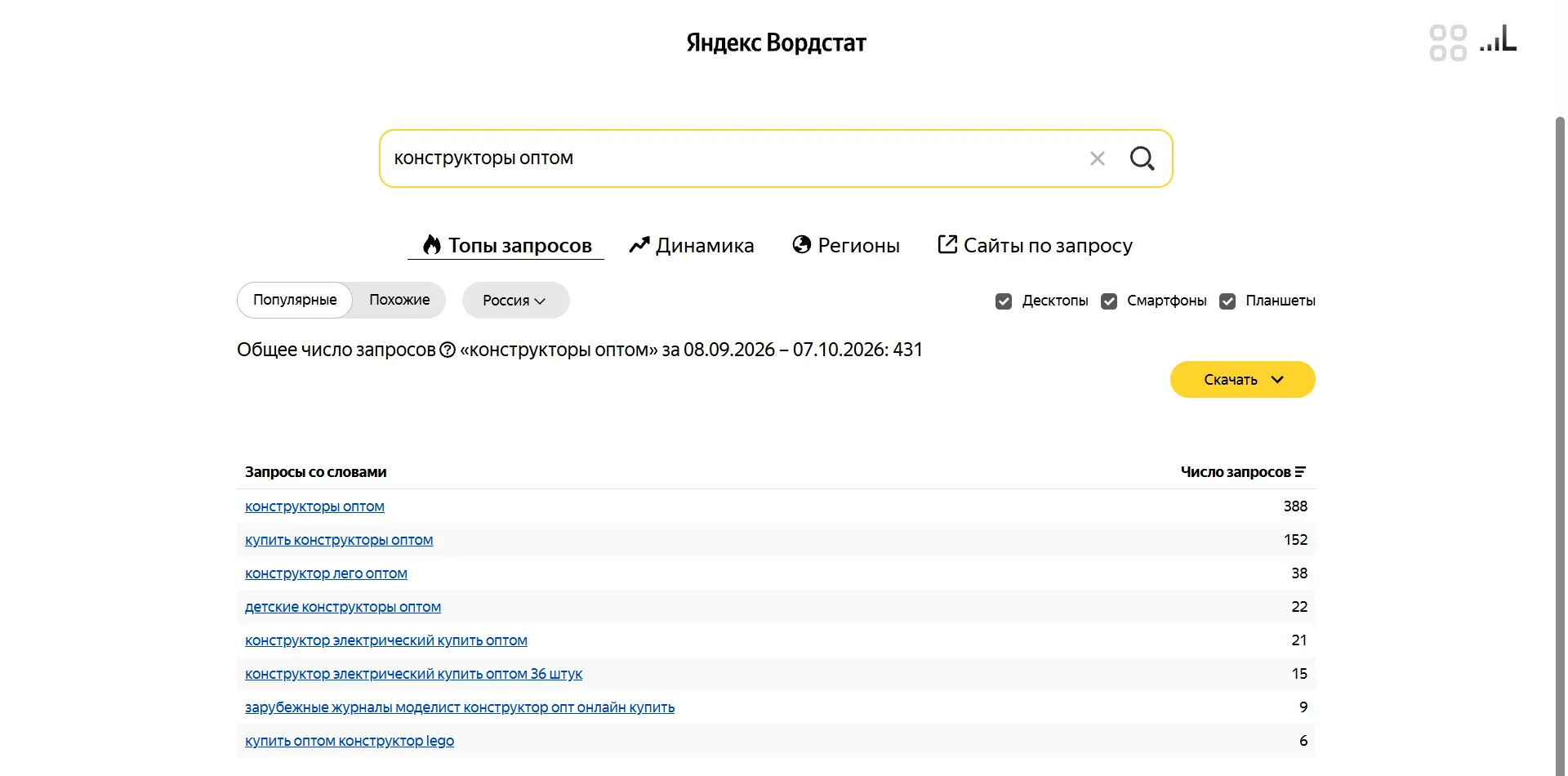1568x776 pixels.
Task: Toggle the Десктопы checkbox
Action: pyautogui.click(x=1004, y=301)
